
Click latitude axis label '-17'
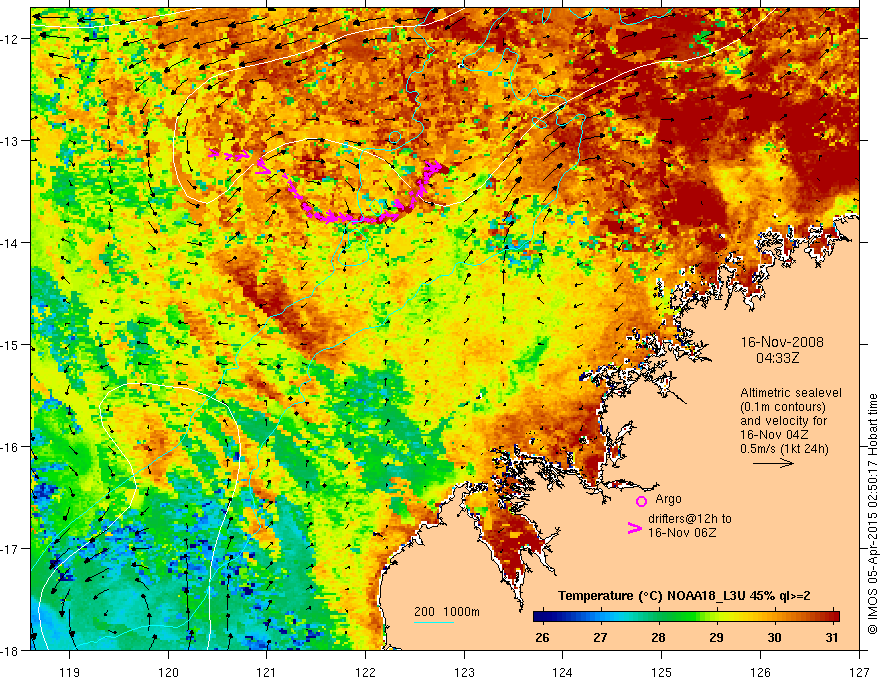click(10, 549)
